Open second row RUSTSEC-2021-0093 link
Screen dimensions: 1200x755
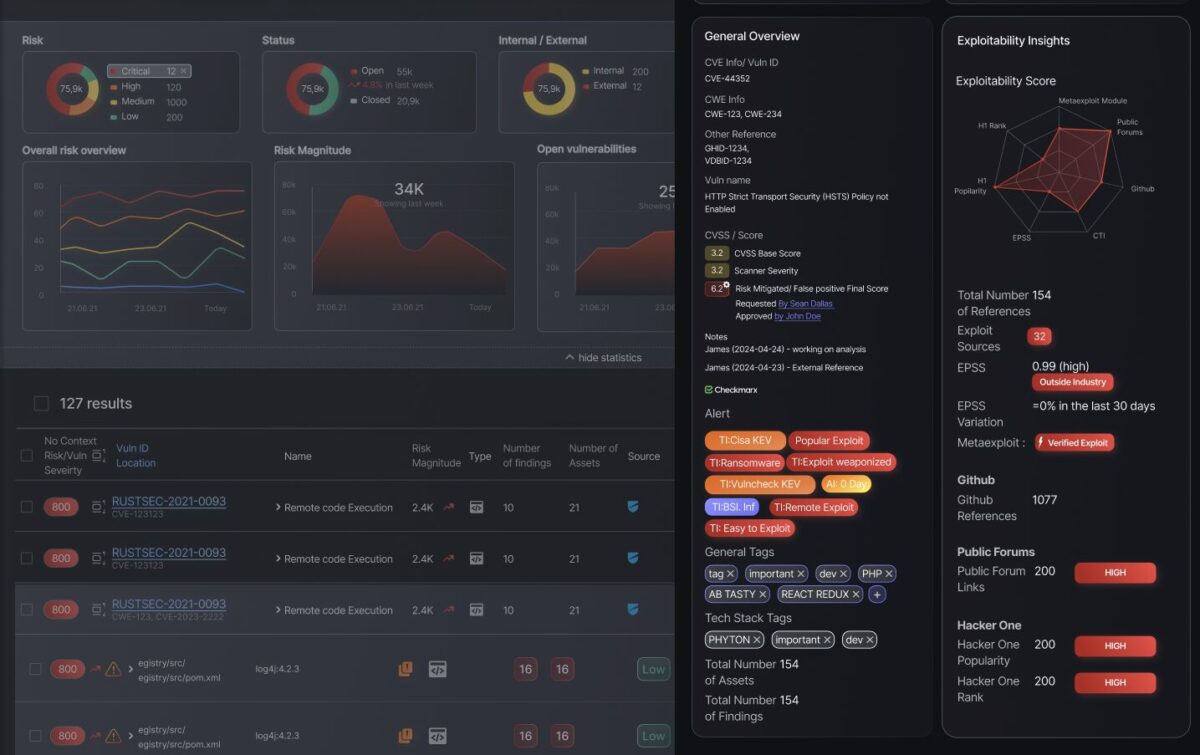pyautogui.click(x=169, y=553)
